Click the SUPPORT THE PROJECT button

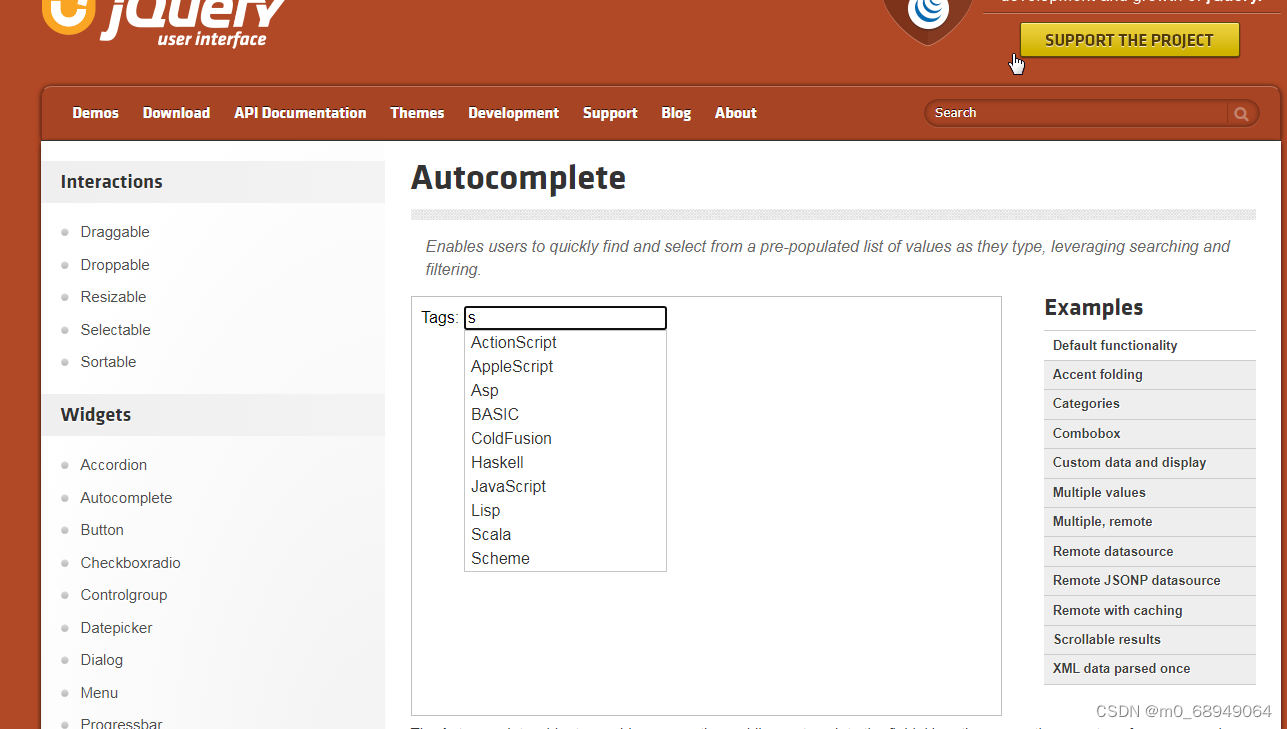1129,40
